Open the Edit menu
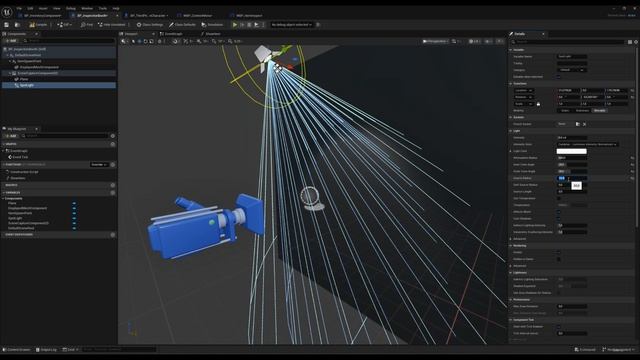The width and height of the screenshot is (640, 360). (30, 8)
